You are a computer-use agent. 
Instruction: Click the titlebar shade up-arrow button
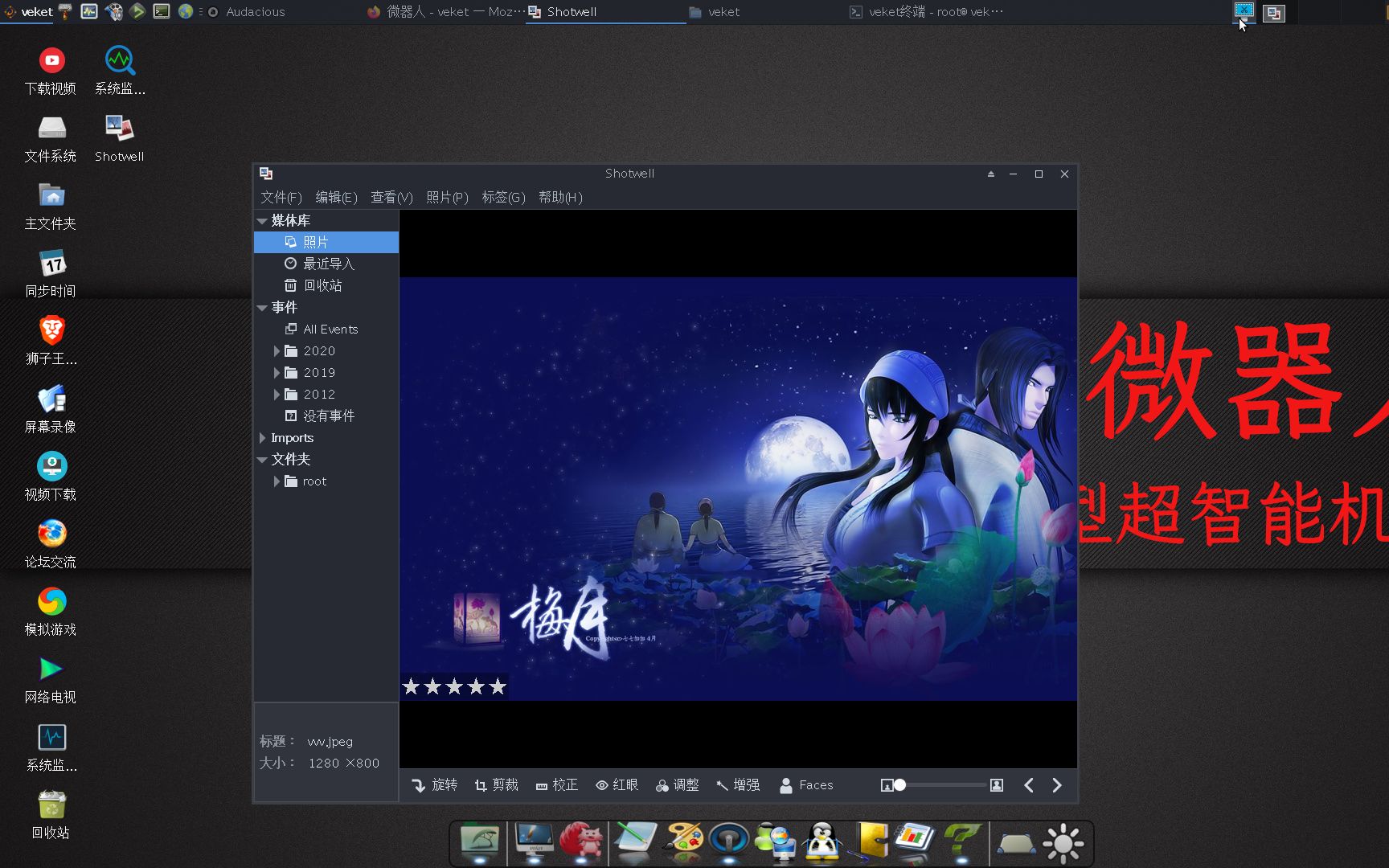(x=990, y=174)
